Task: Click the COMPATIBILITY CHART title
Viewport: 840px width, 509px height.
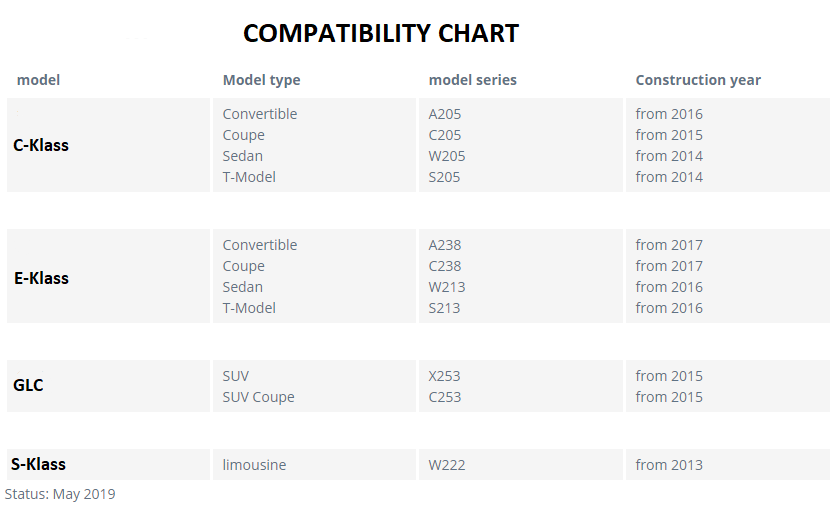Action: [x=381, y=33]
